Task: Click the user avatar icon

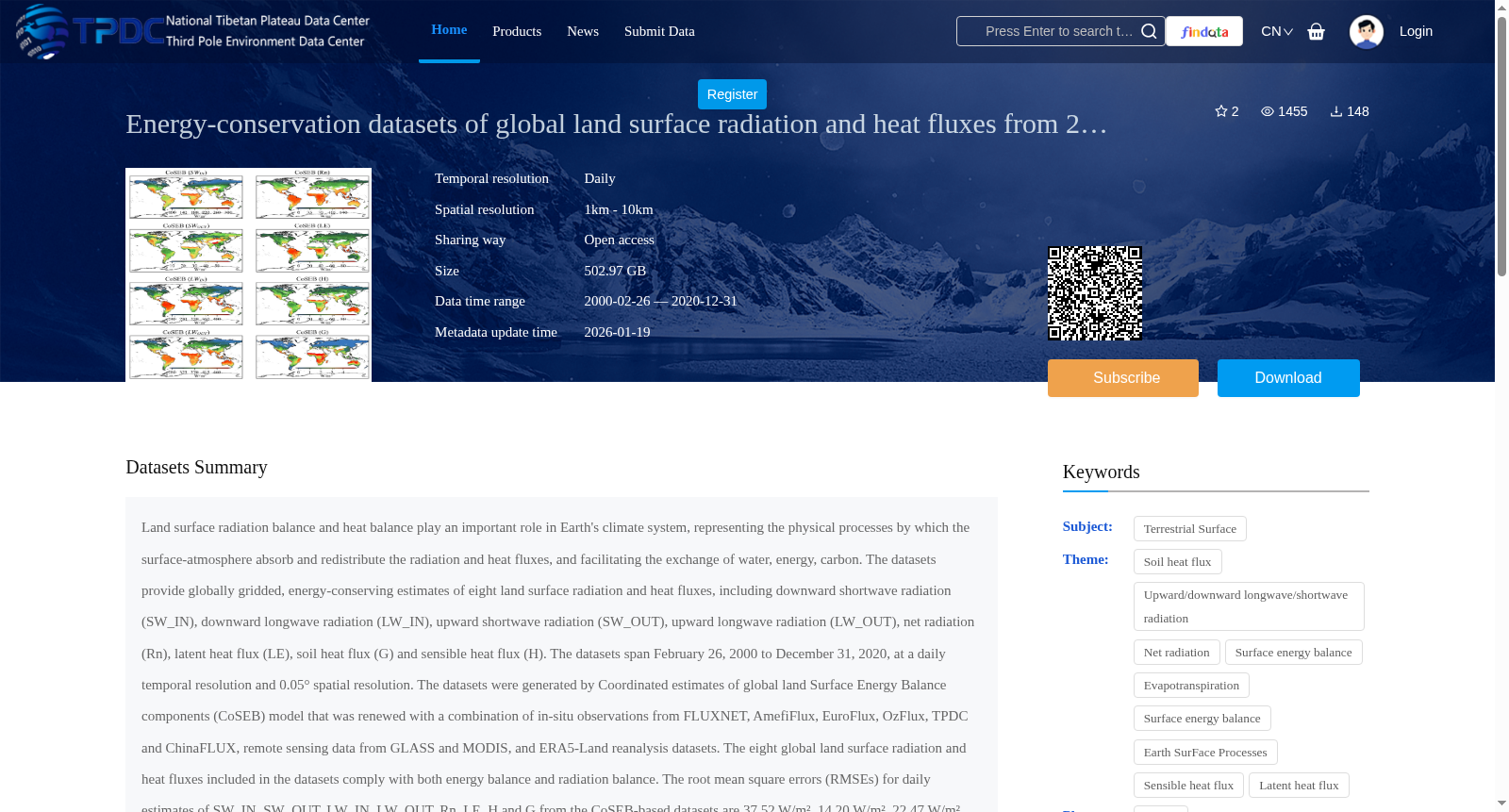Action: click(1366, 31)
